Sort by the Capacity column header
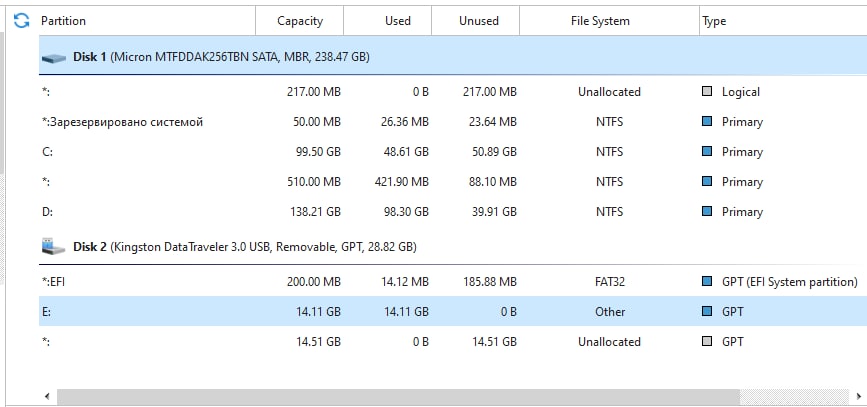This screenshot has height=407, width=867. (x=300, y=21)
